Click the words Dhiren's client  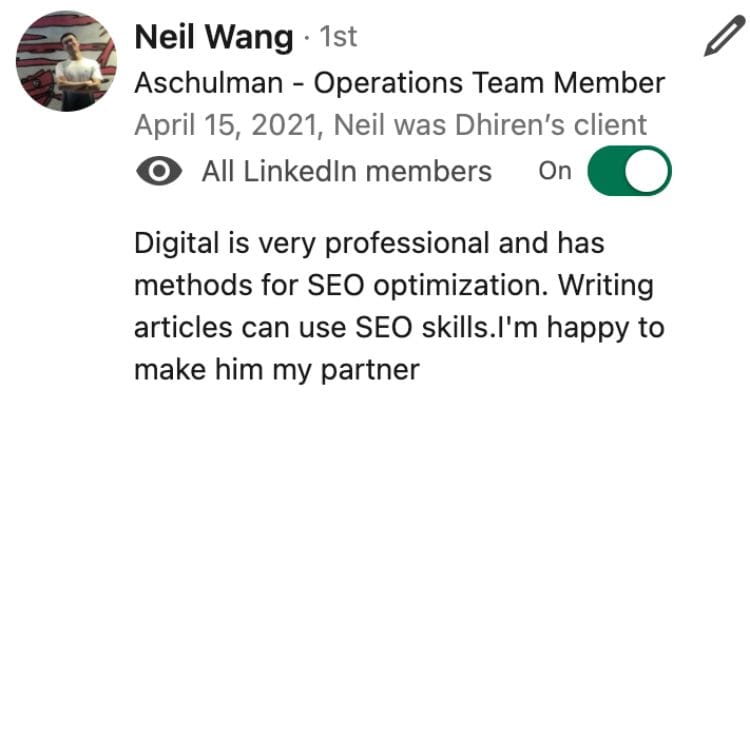click(551, 125)
